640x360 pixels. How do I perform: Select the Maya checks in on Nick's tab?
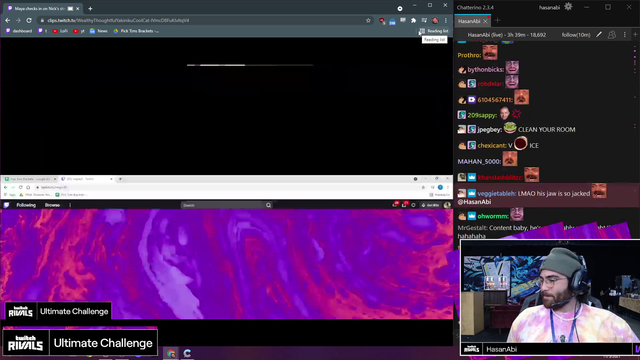(x=42, y=9)
